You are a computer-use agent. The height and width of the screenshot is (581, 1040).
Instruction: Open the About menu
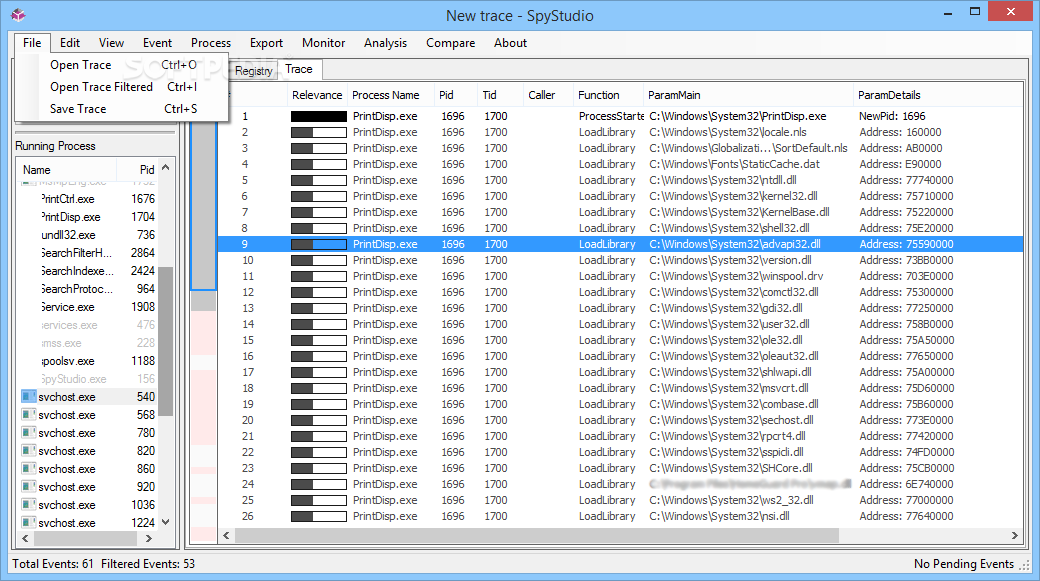click(x=510, y=42)
